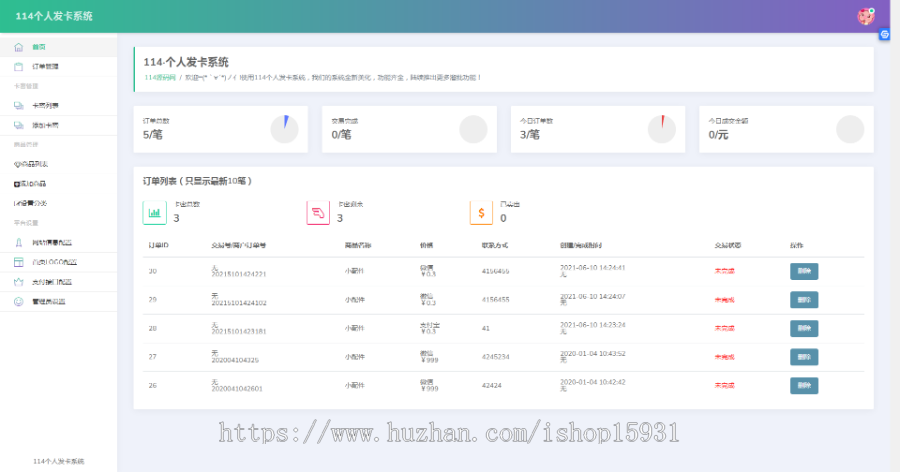Click the green 114 breadcrumb link
The width and height of the screenshot is (900, 472).
pyautogui.click(x=160, y=78)
